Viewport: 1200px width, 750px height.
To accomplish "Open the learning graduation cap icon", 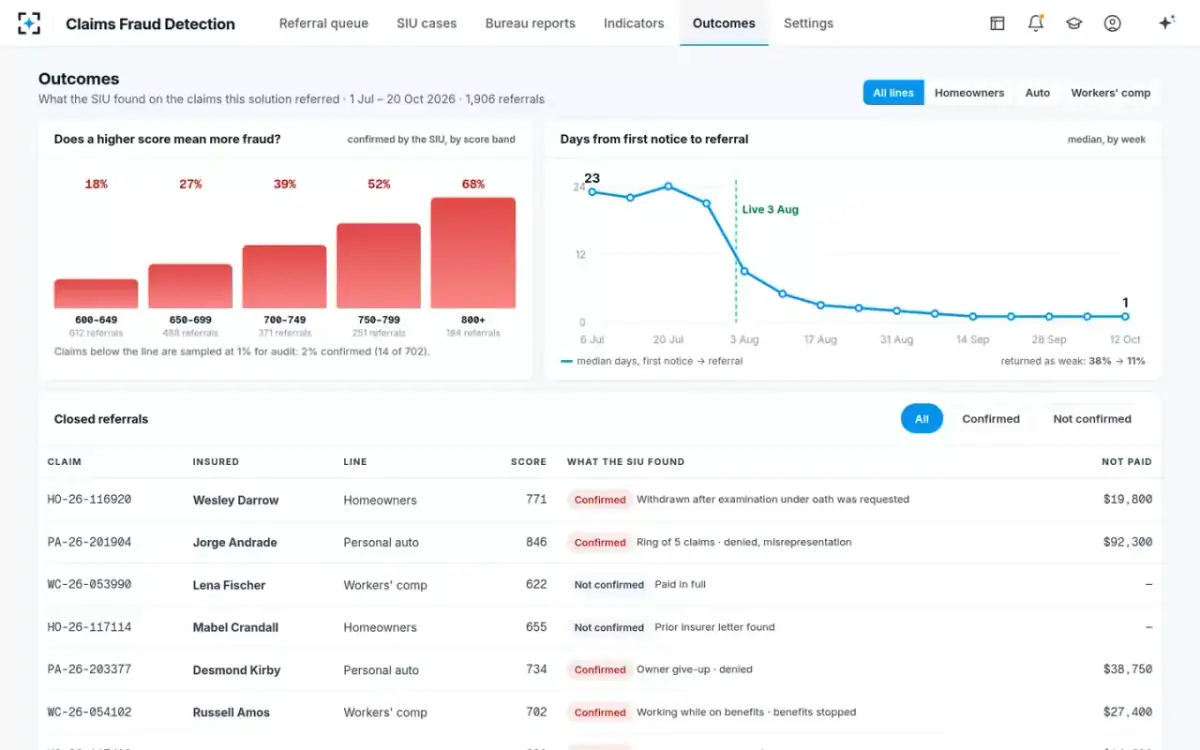I will (x=1074, y=23).
